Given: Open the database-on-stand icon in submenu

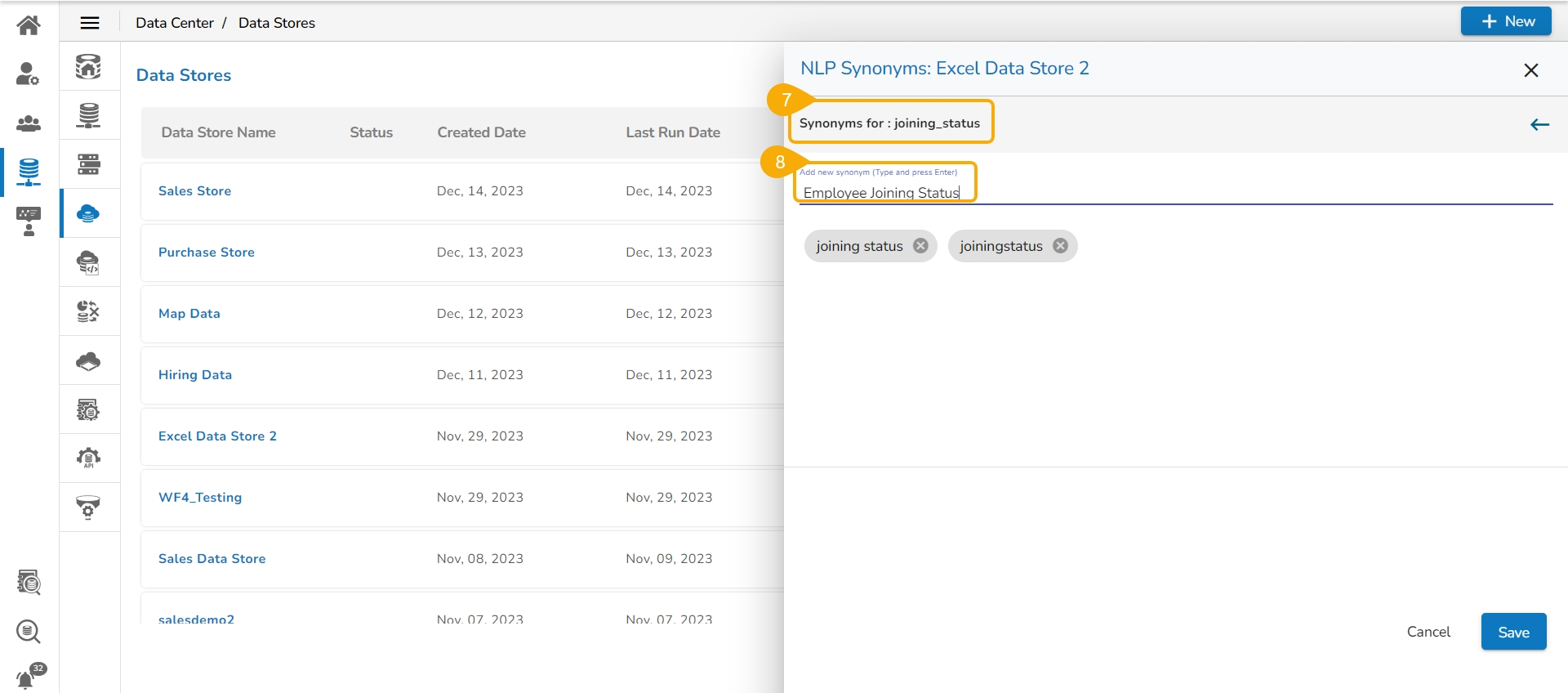Looking at the screenshot, I should [88, 115].
